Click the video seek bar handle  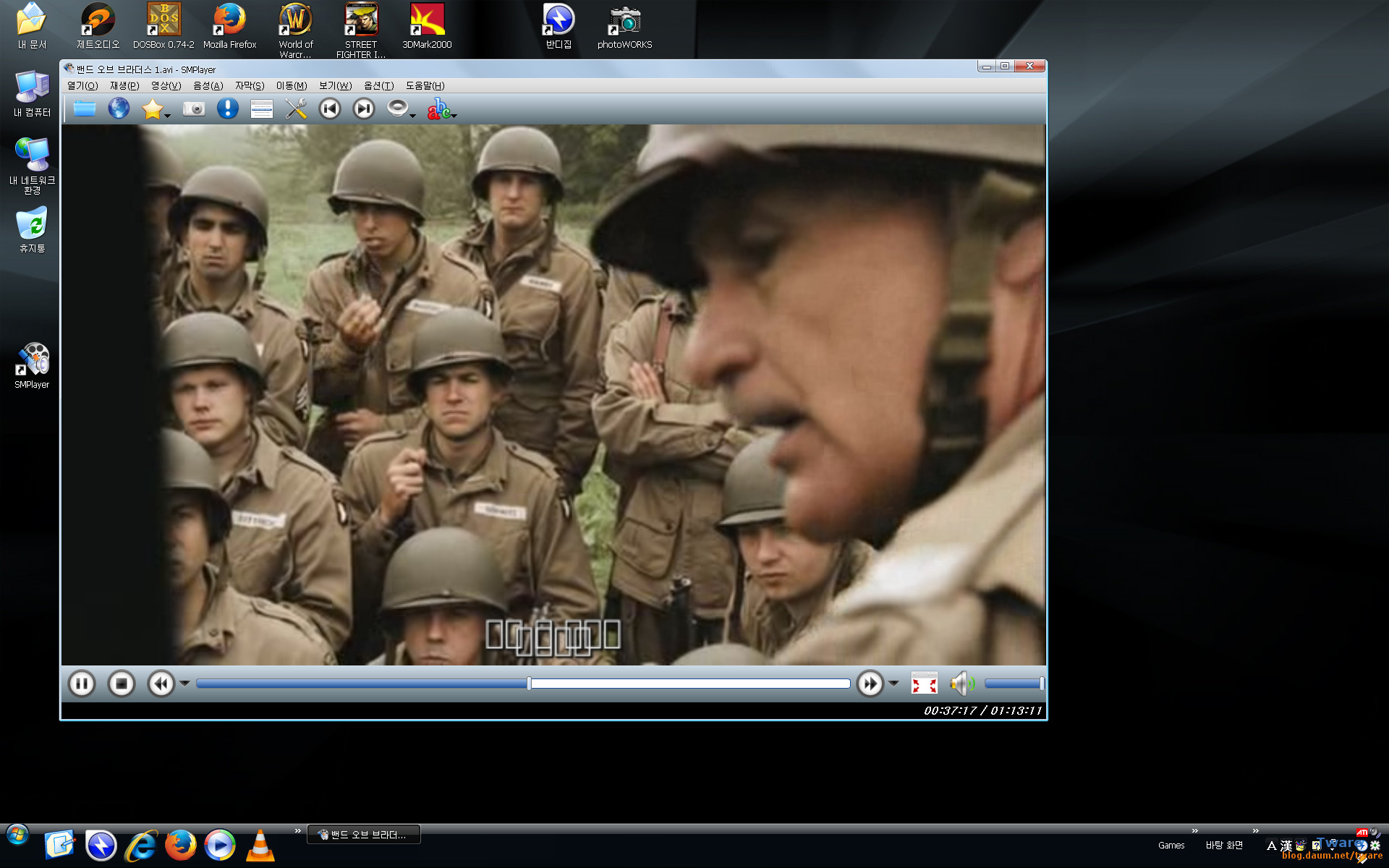(530, 684)
